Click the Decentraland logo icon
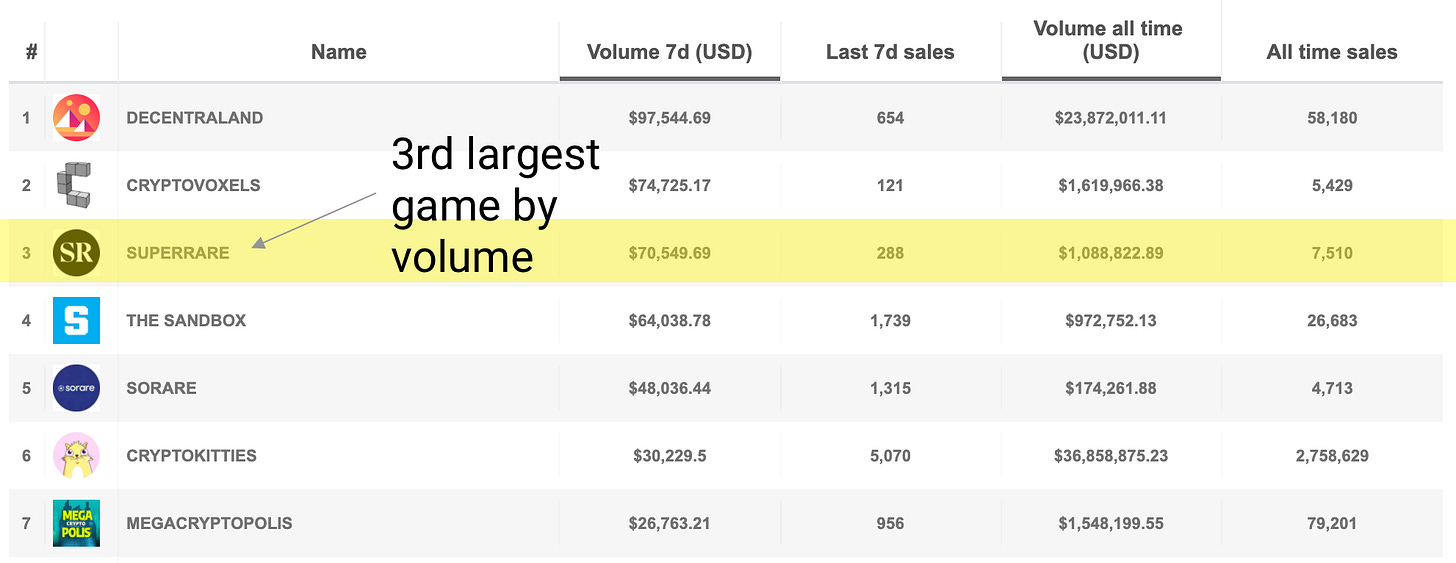1456x563 pixels. tap(76, 118)
